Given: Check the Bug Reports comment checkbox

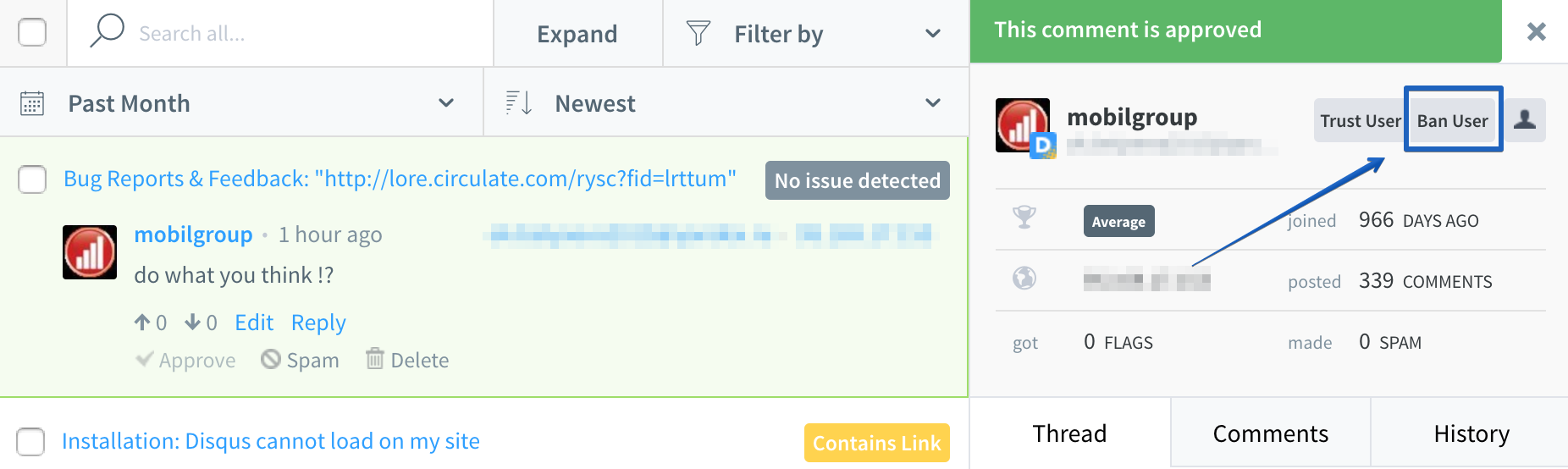Looking at the screenshot, I should (32, 179).
